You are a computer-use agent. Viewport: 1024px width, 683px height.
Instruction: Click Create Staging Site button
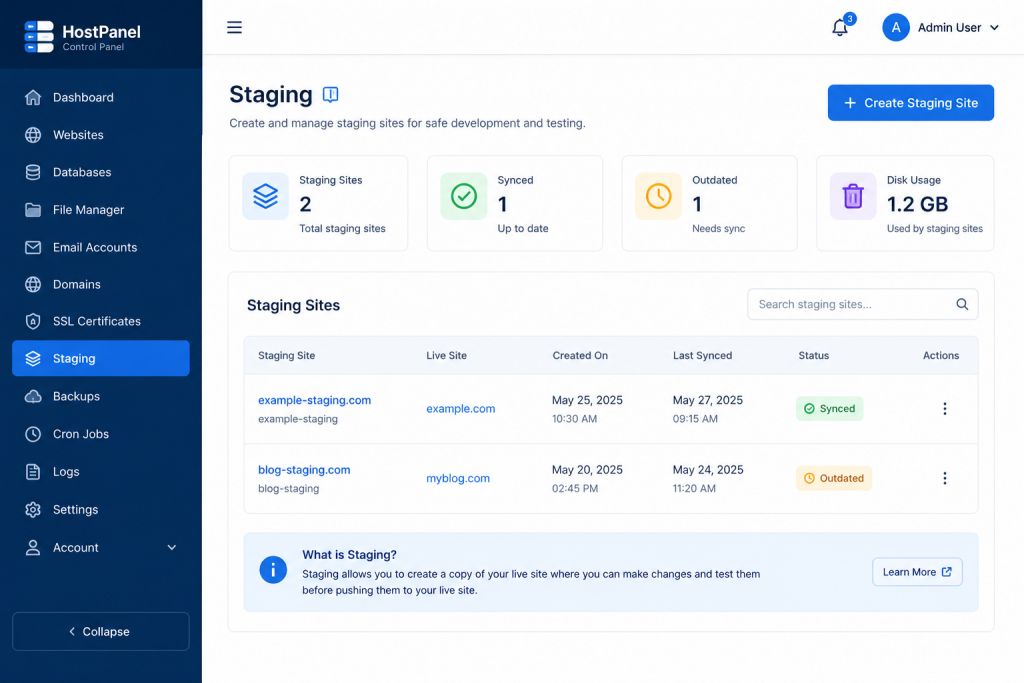pyautogui.click(x=910, y=103)
